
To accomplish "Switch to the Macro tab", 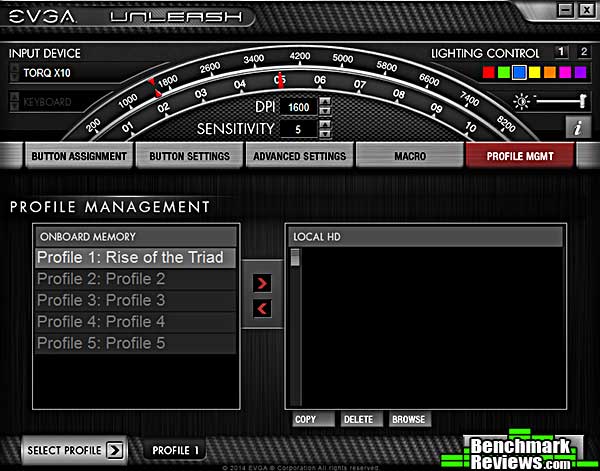I will 410,156.
